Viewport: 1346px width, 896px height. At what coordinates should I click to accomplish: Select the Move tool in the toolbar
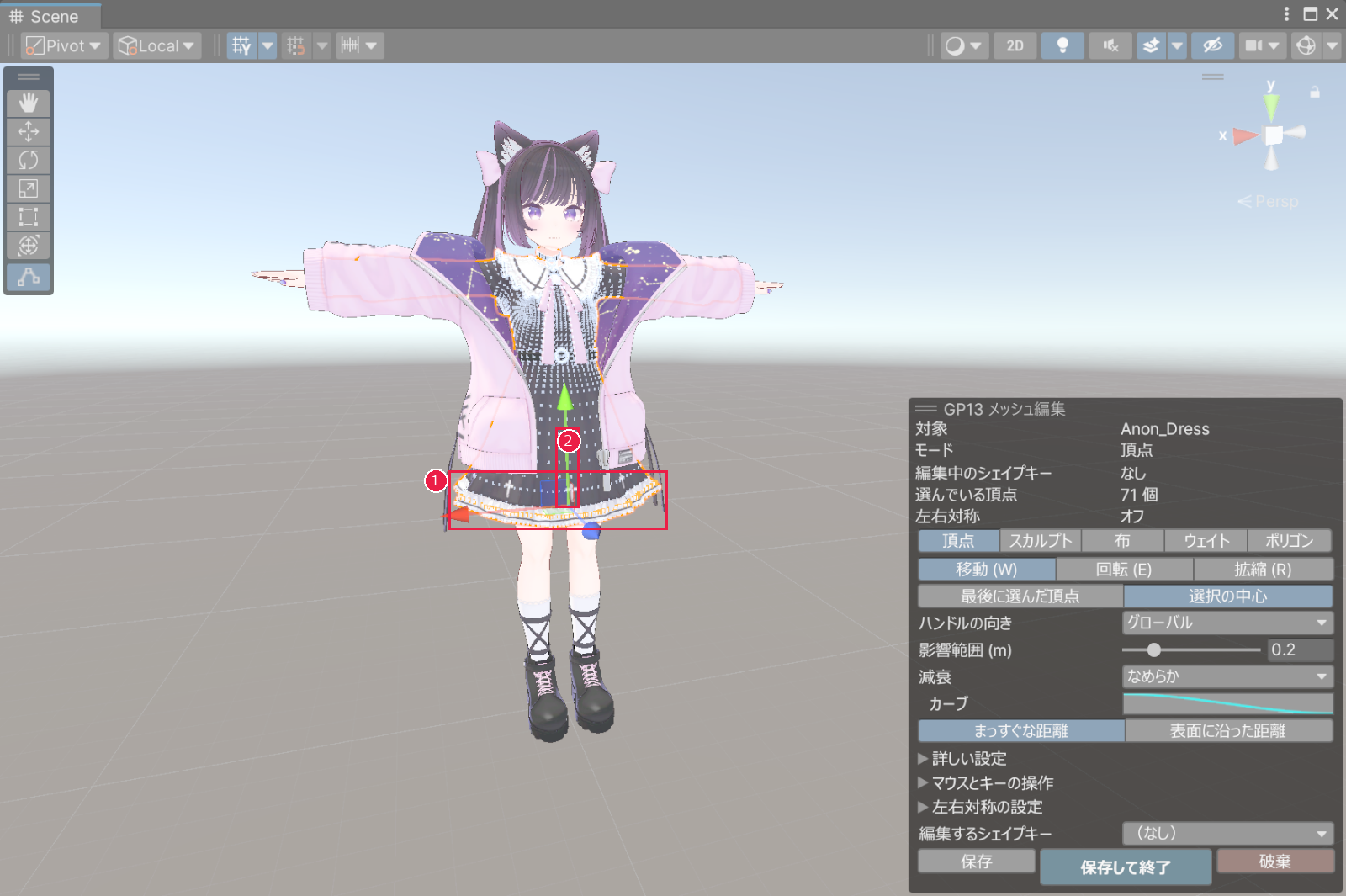29,132
